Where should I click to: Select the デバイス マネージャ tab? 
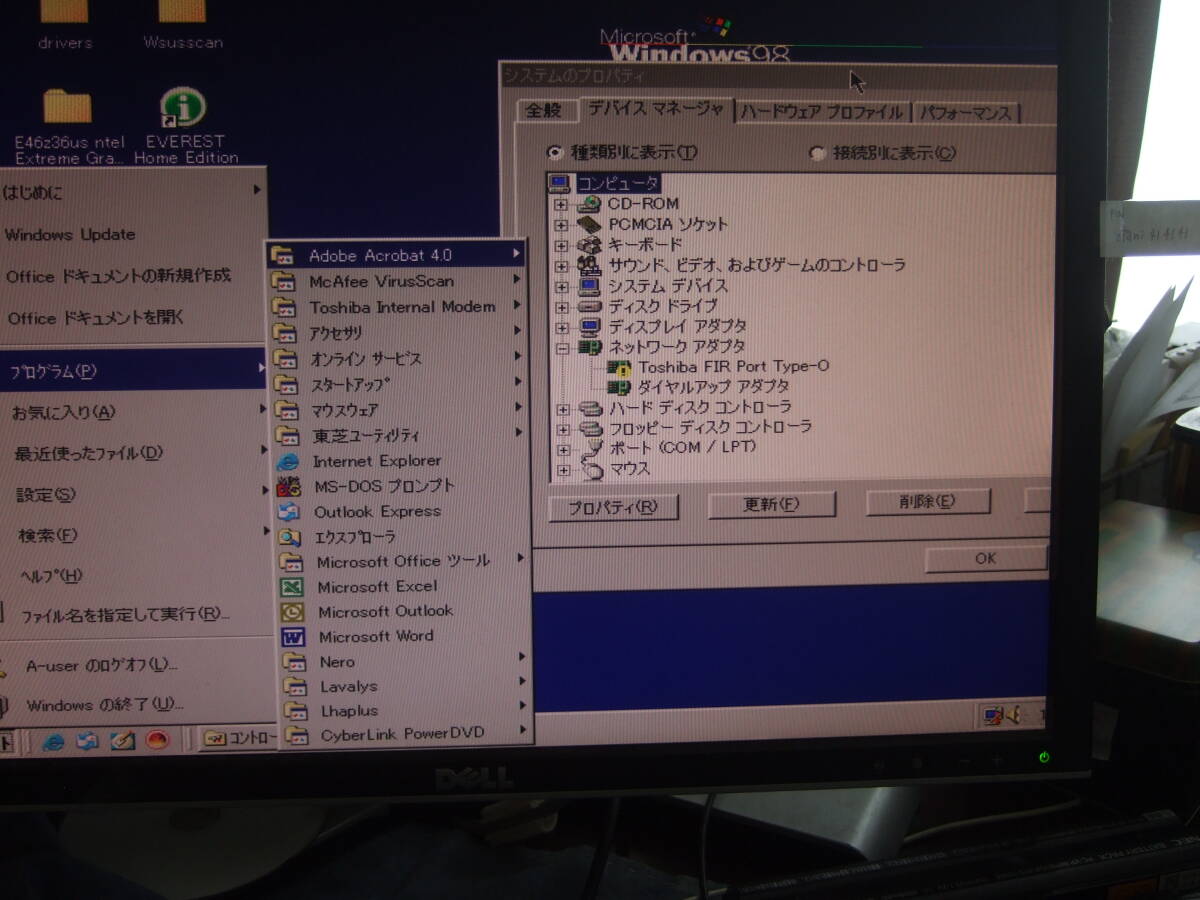[x=654, y=108]
